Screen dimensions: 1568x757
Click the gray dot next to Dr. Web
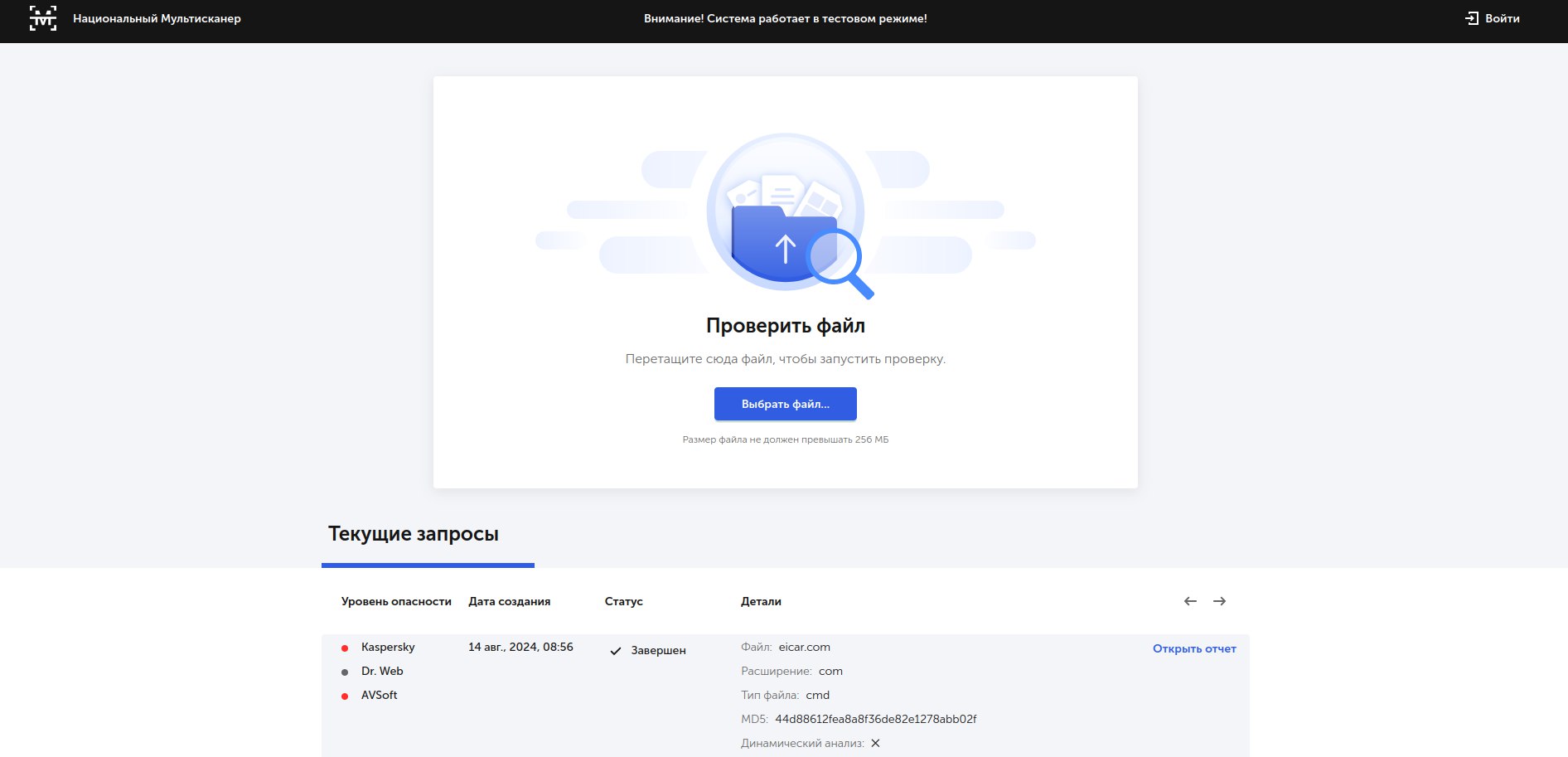[x=345, y=672]
